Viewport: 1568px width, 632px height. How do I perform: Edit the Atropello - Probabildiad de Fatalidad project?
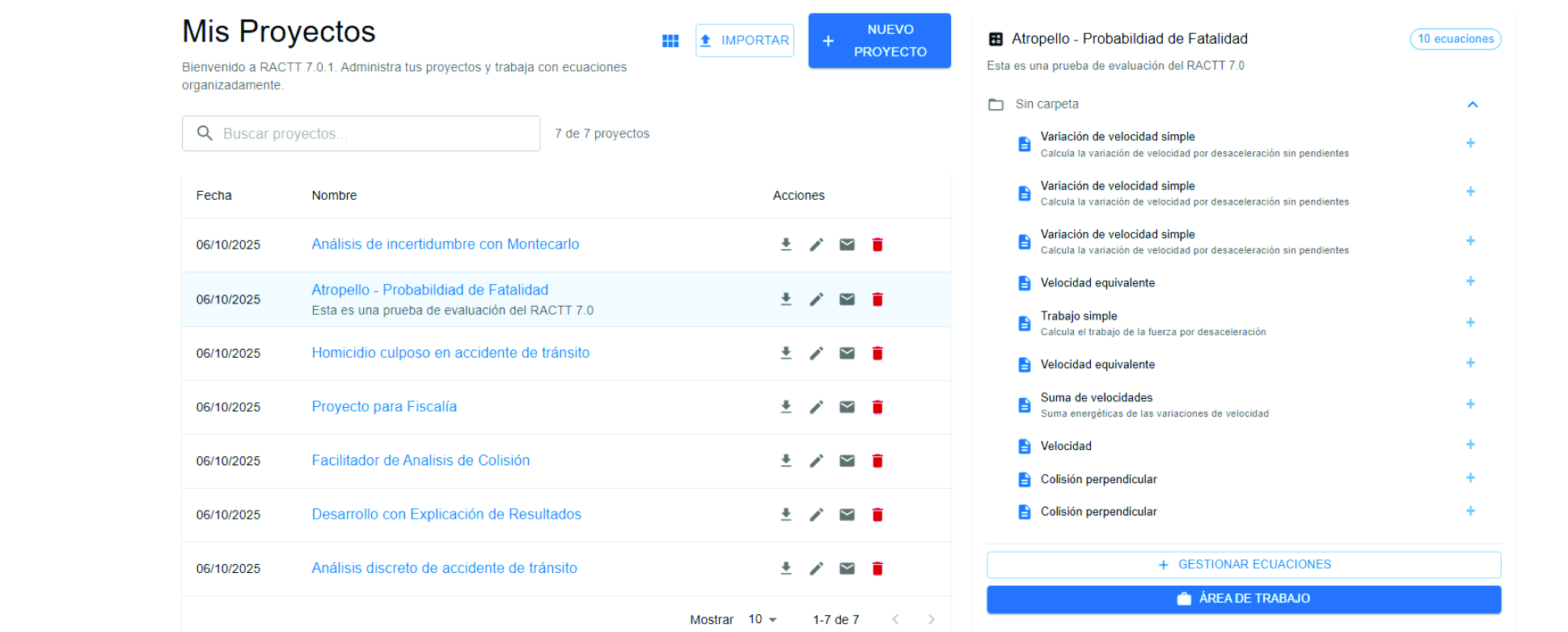coord(816,299)
